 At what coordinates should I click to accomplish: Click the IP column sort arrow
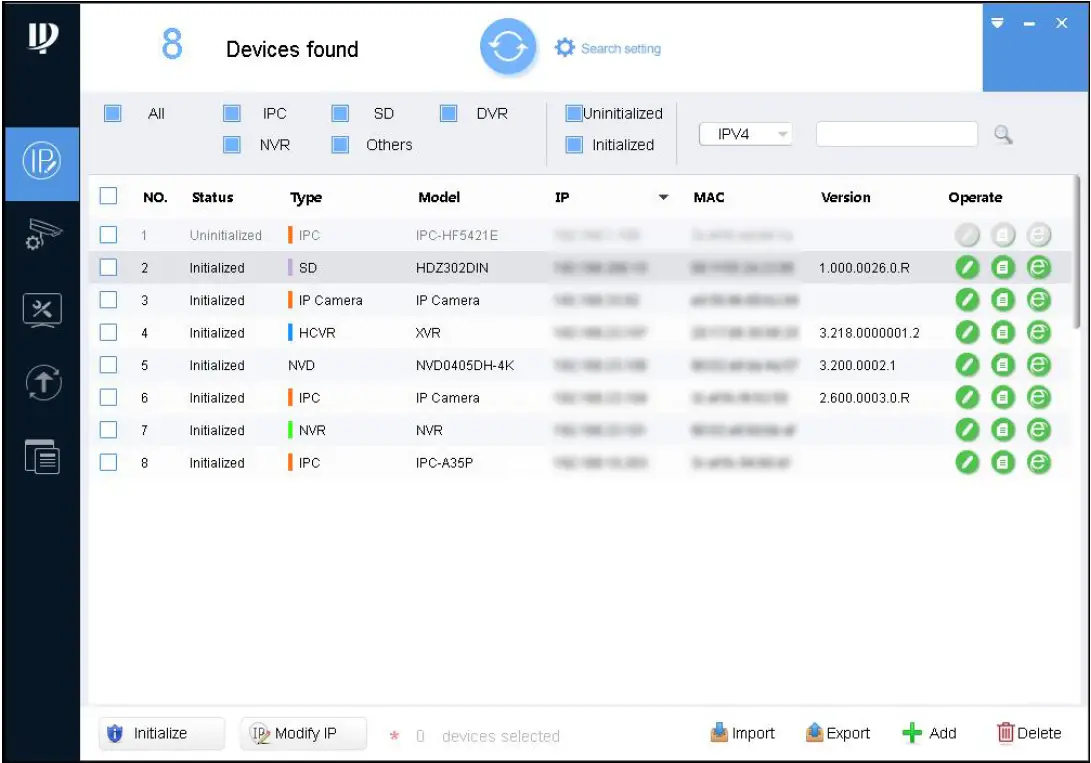click(x=663, y=198)
